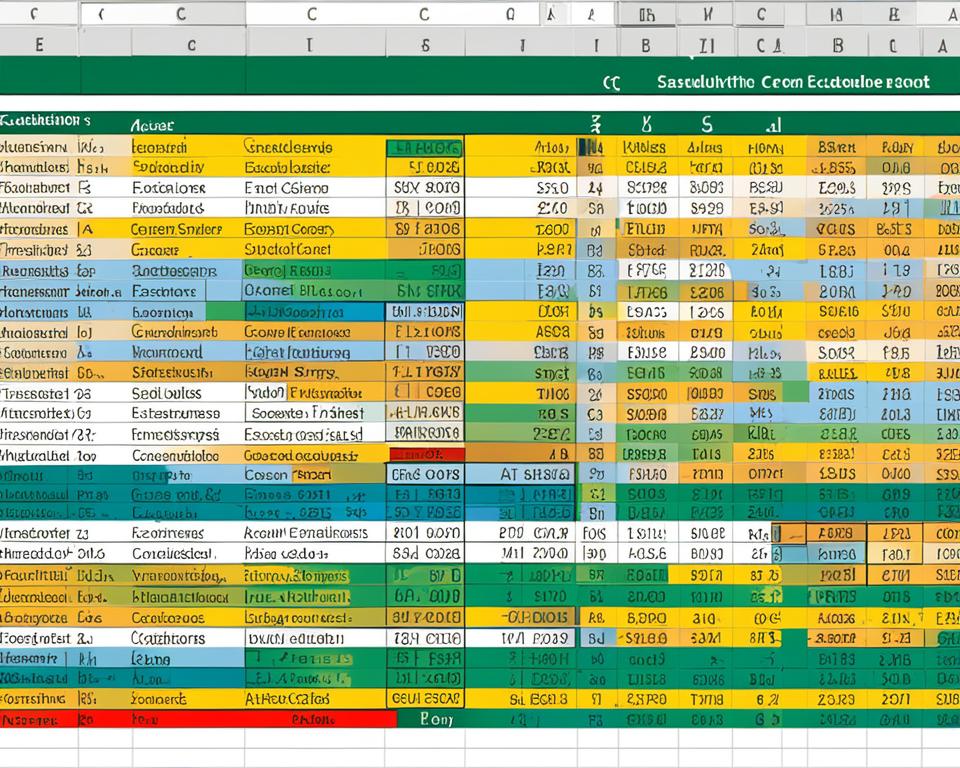Viewport: 960px width, 768px height.
Task: Click the 'C A' column header
Action: 768,45
